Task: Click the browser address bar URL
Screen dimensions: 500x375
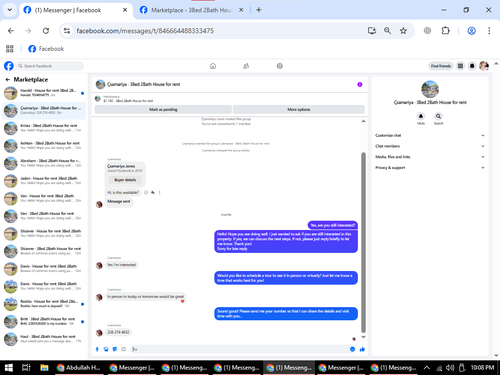Action: point(145,31)
